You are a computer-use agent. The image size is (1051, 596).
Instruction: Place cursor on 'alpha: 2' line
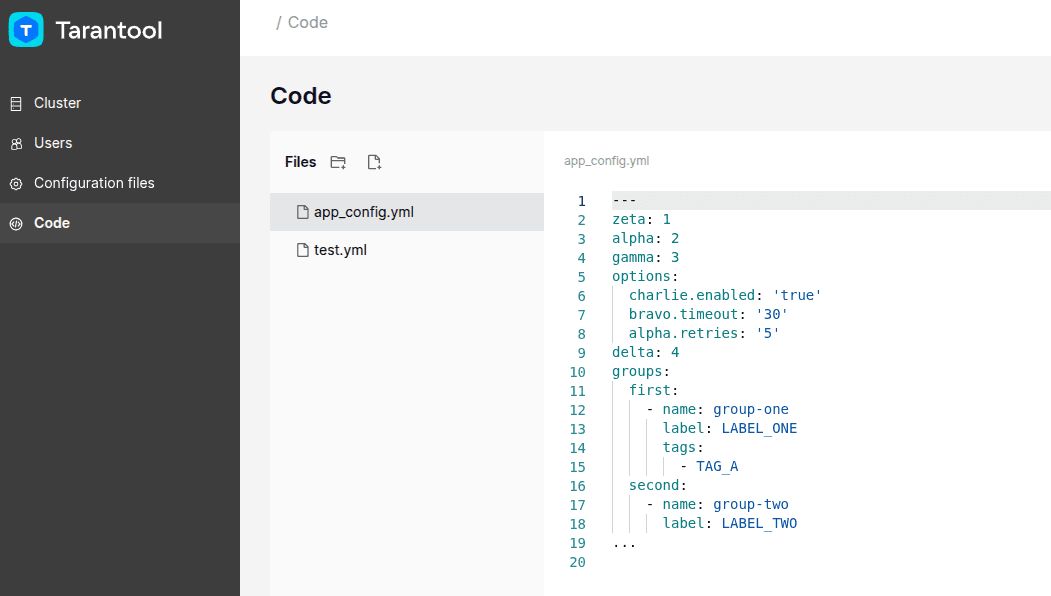(645, 239)
